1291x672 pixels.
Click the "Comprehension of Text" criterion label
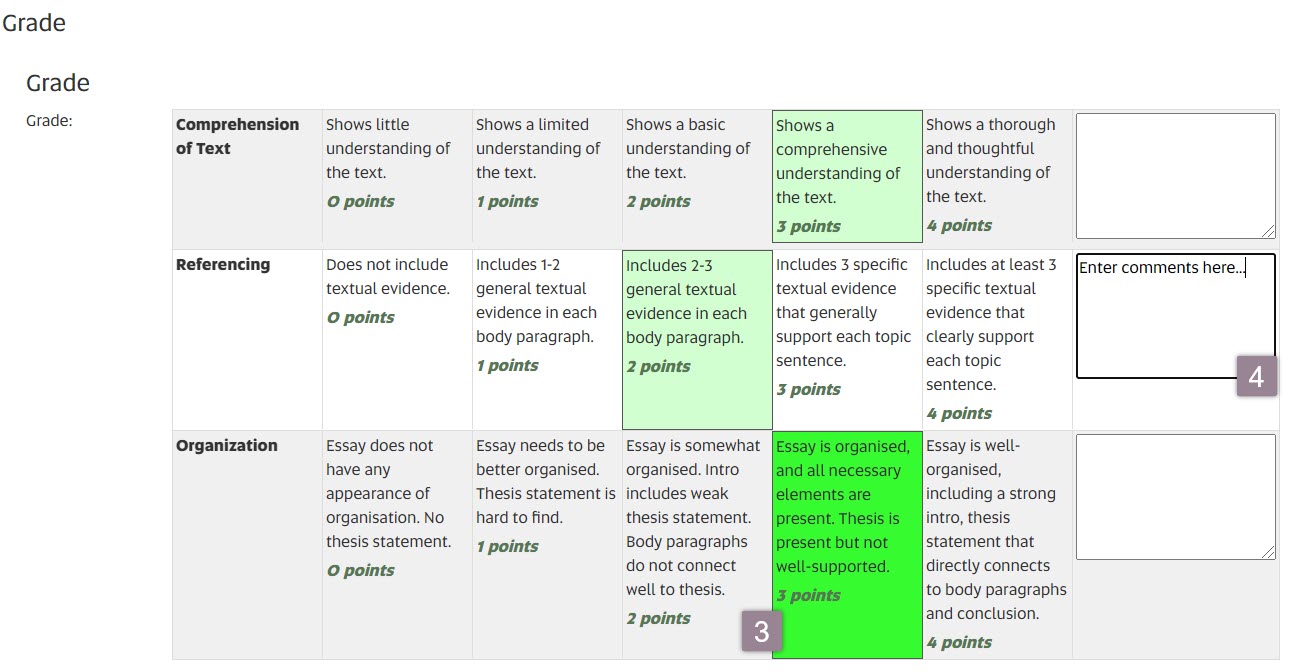click(x=237, y=137)
